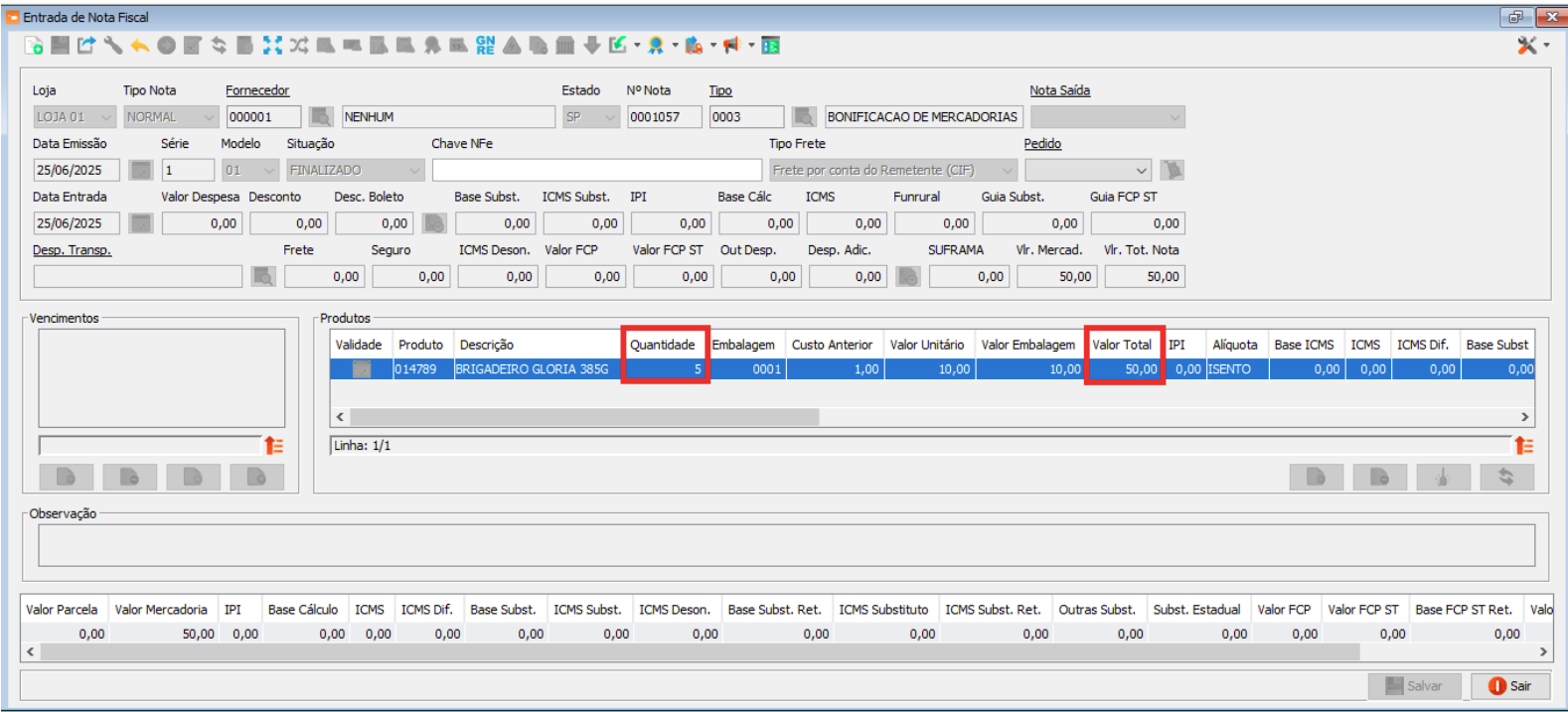Click the award ribbon toolbar icon
Image resolution: width=1568 pixels, height=712 pixels.
(x=656, y=46)
